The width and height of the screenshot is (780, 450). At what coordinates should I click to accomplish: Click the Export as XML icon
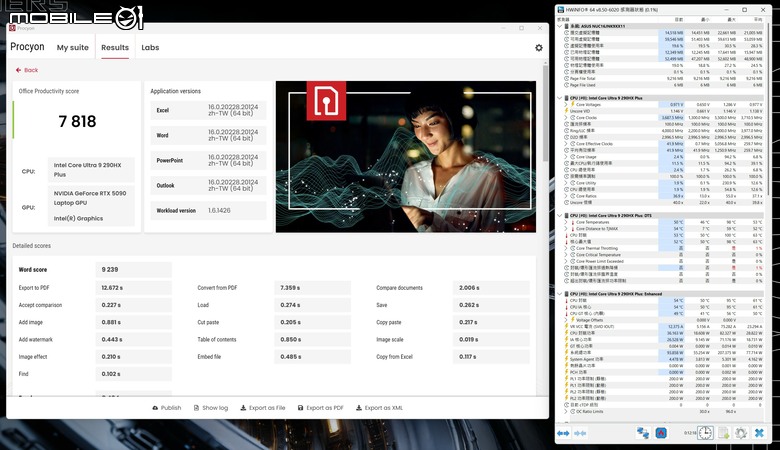[359, 408]
